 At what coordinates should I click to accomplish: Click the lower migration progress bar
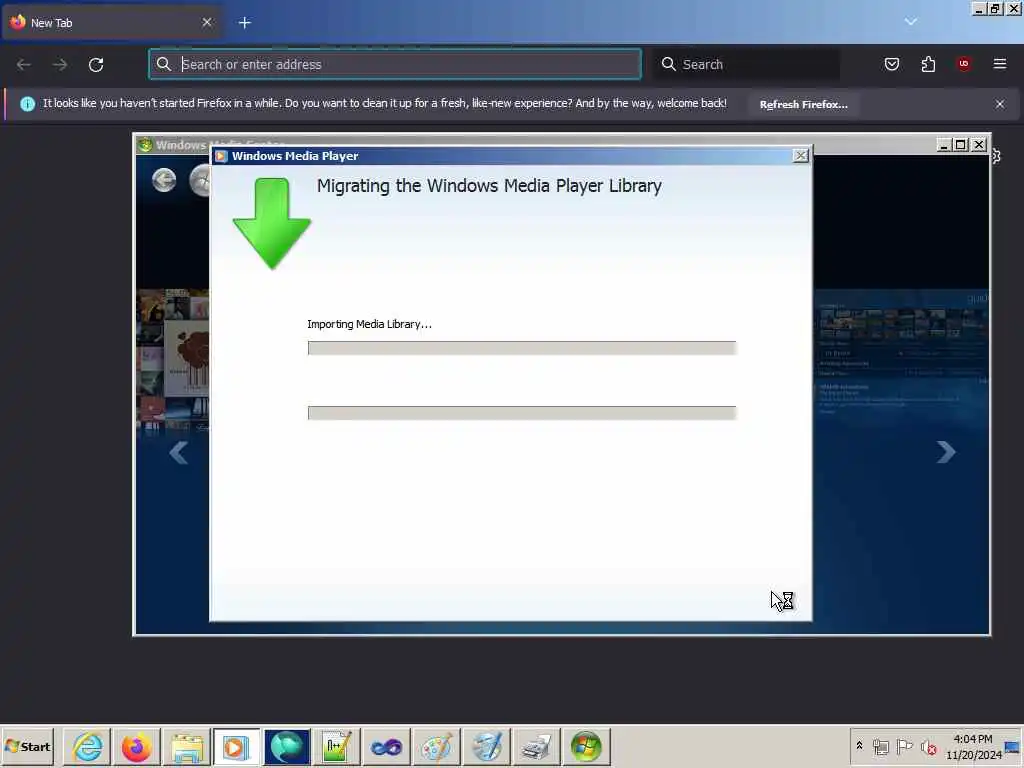(522, 413)
